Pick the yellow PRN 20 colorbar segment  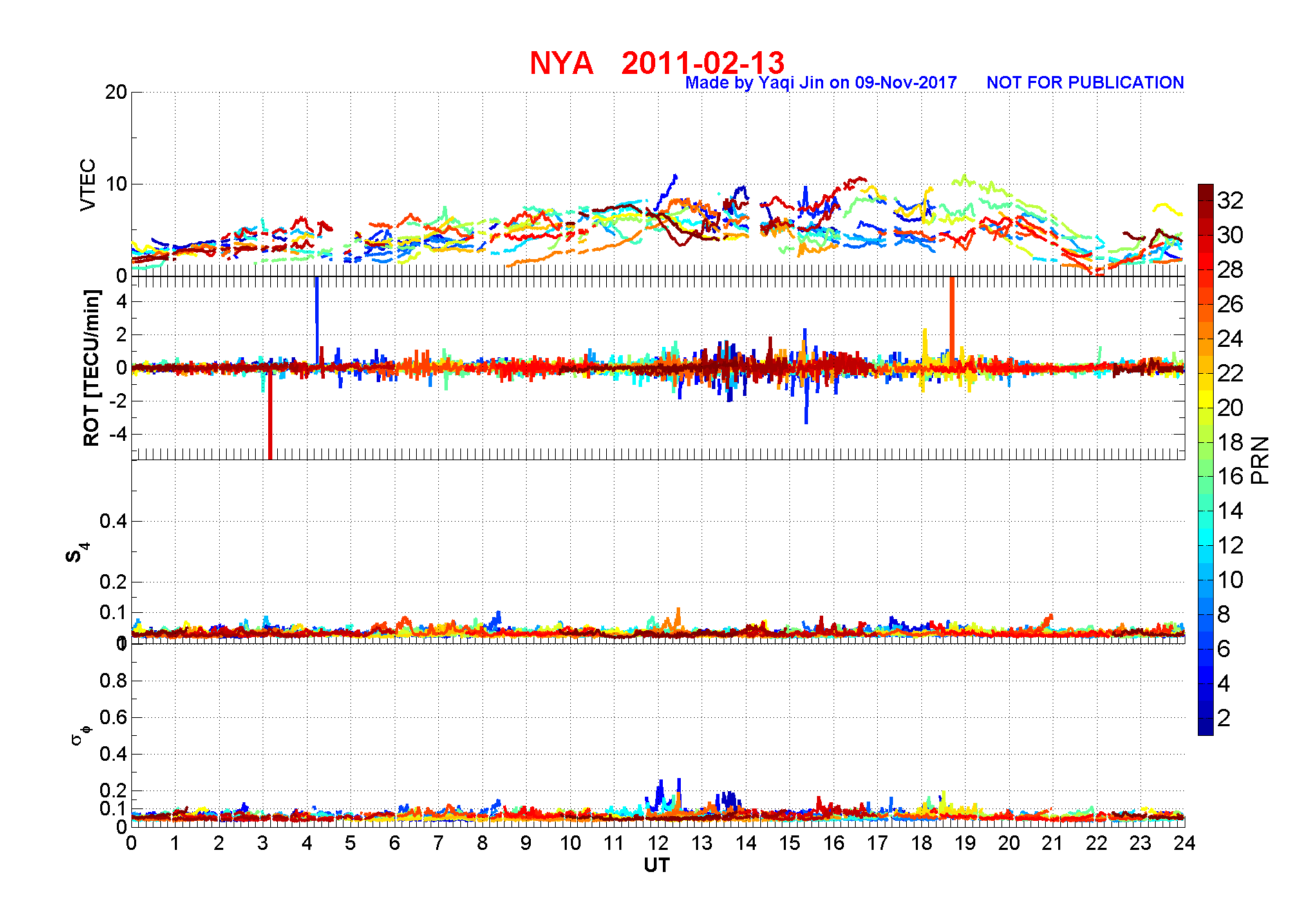(x=1205, y=399)
